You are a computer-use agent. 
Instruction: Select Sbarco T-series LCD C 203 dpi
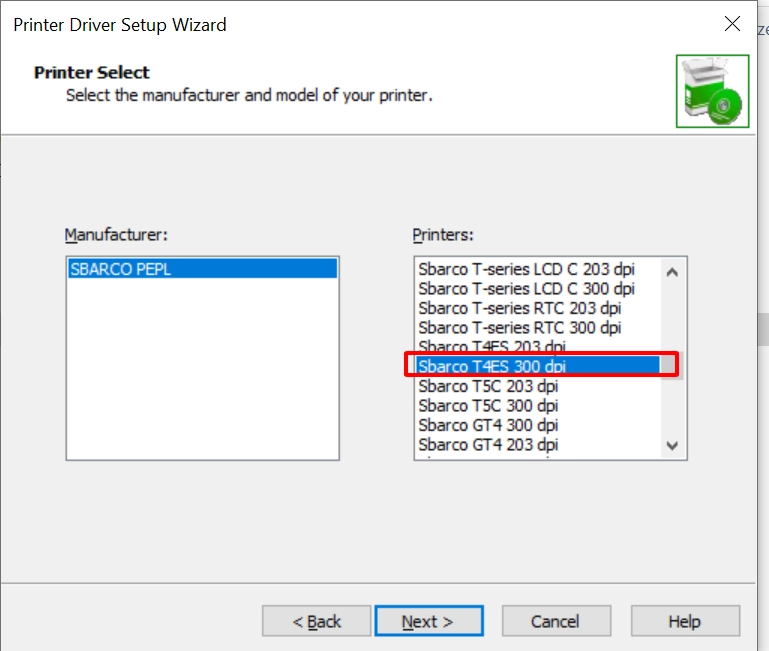pyautogui.click(x=526, y=269)
